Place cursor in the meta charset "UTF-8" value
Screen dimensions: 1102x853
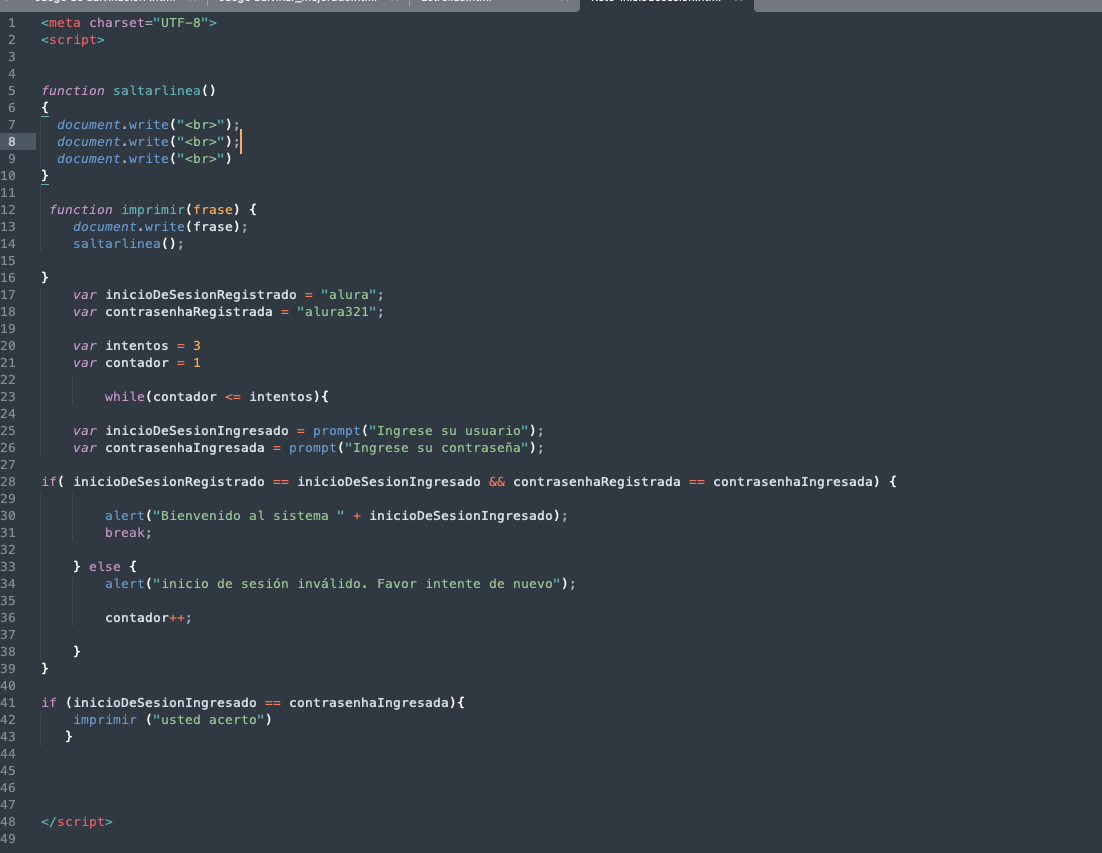click(x=181, y=23)
